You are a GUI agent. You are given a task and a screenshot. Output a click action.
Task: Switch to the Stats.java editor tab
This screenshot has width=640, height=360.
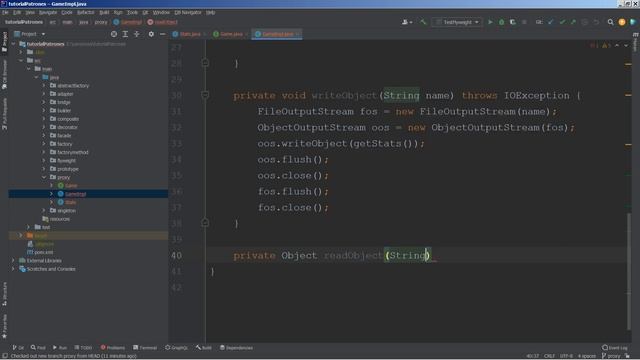190,34
